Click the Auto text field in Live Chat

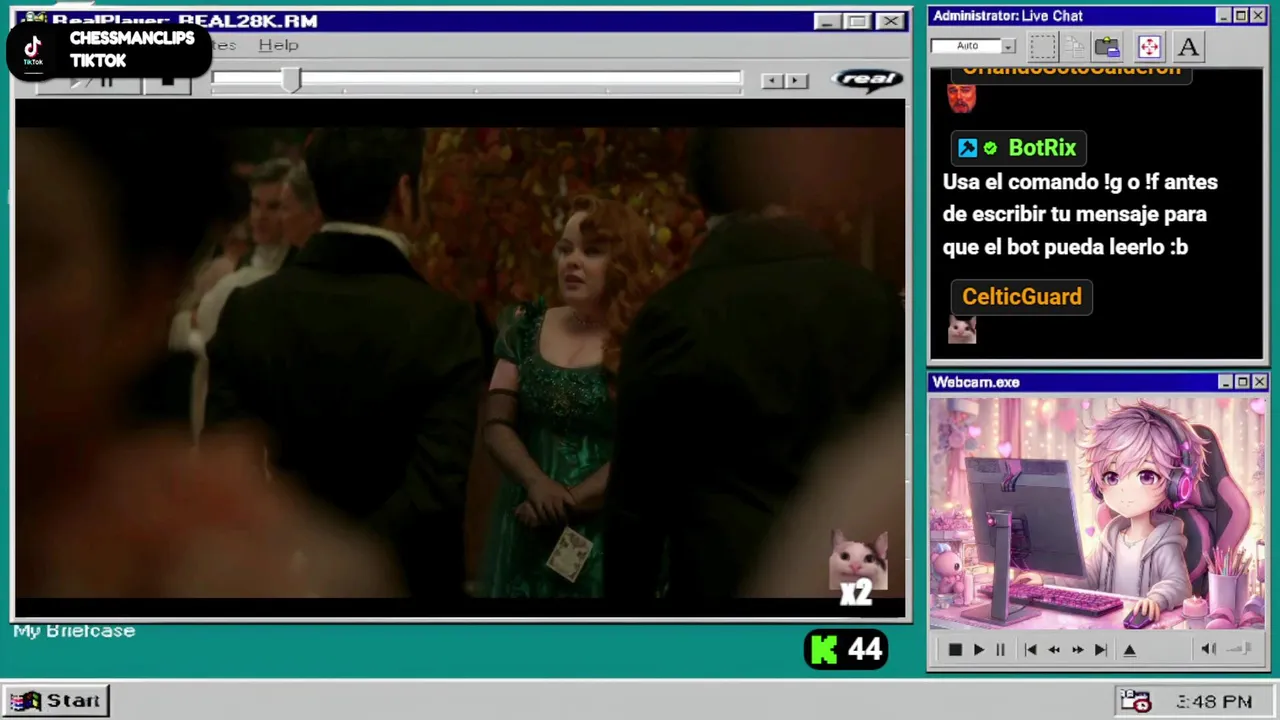pyautogui.click(x=966, y=46)
